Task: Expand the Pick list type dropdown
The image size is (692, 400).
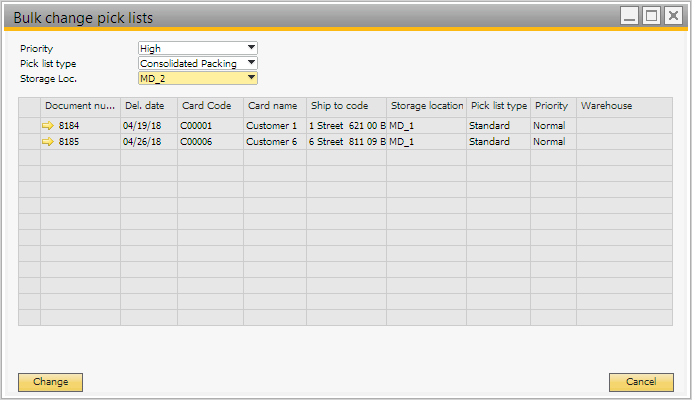Action: [x=251, y=63]
